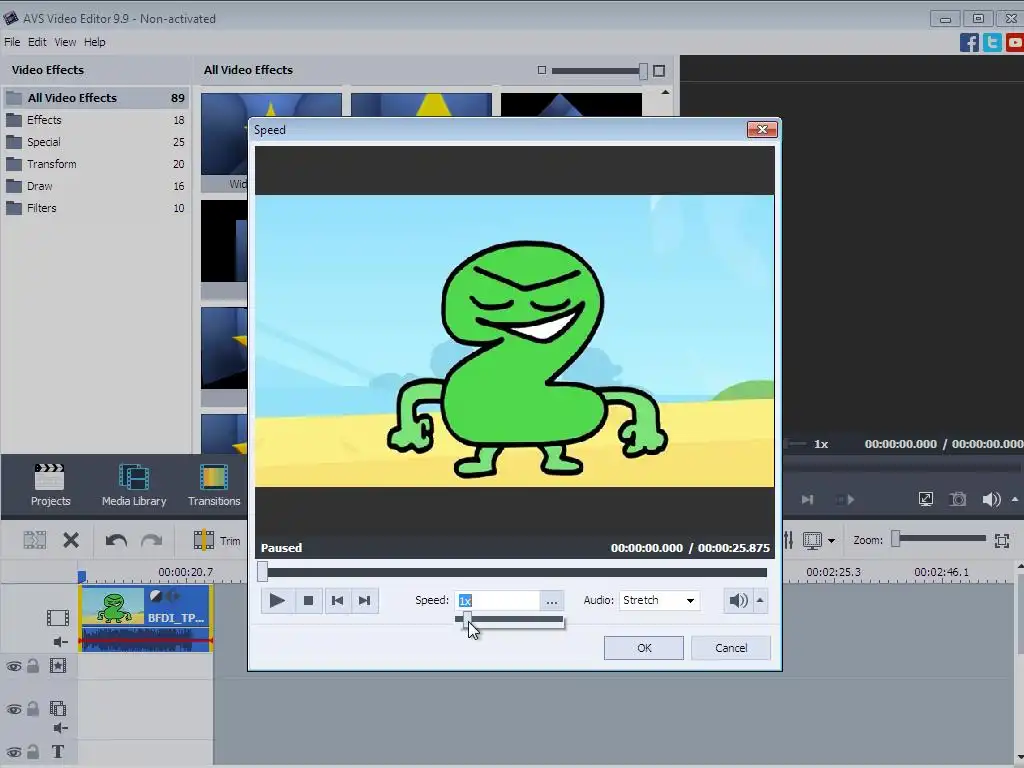1024x768 pixels.
Task: Open YouTube link icon
Action: (x=1015, y=42)
